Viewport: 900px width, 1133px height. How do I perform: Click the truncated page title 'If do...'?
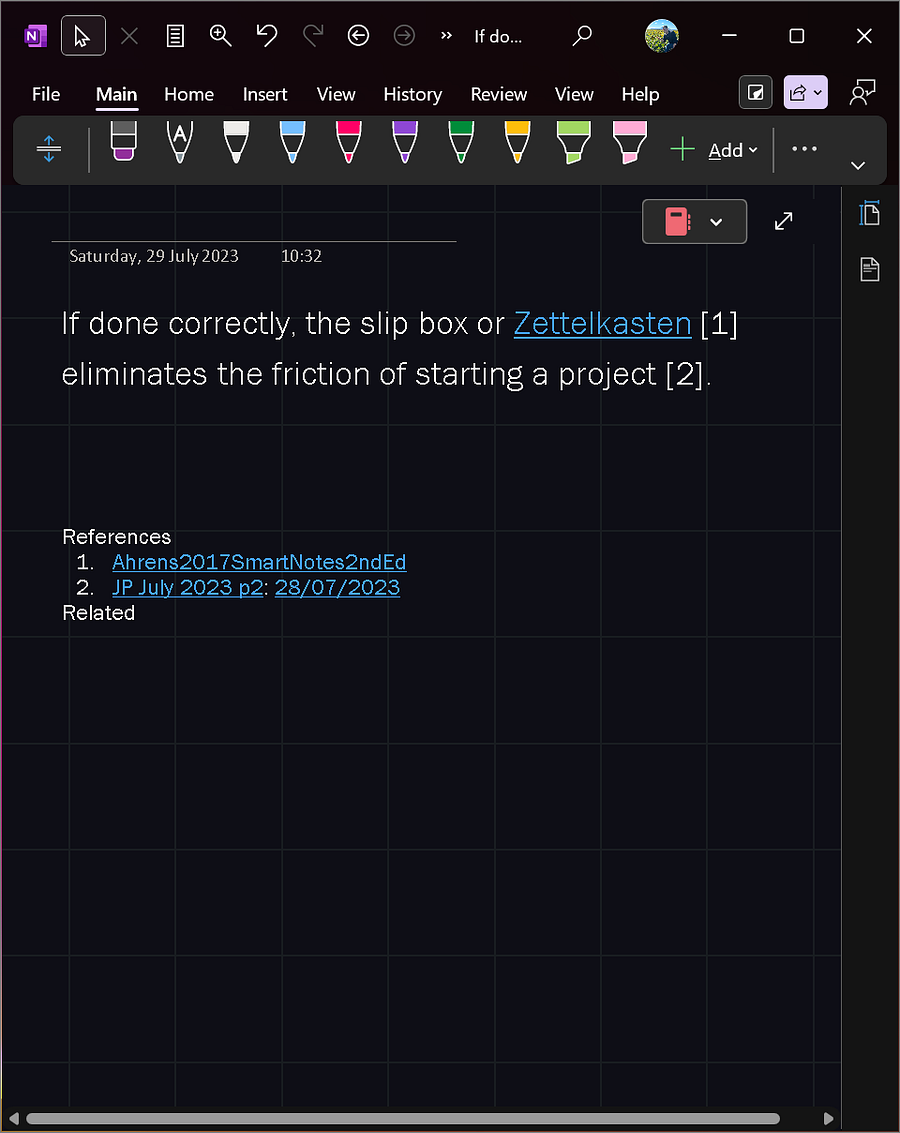(498, 36)
